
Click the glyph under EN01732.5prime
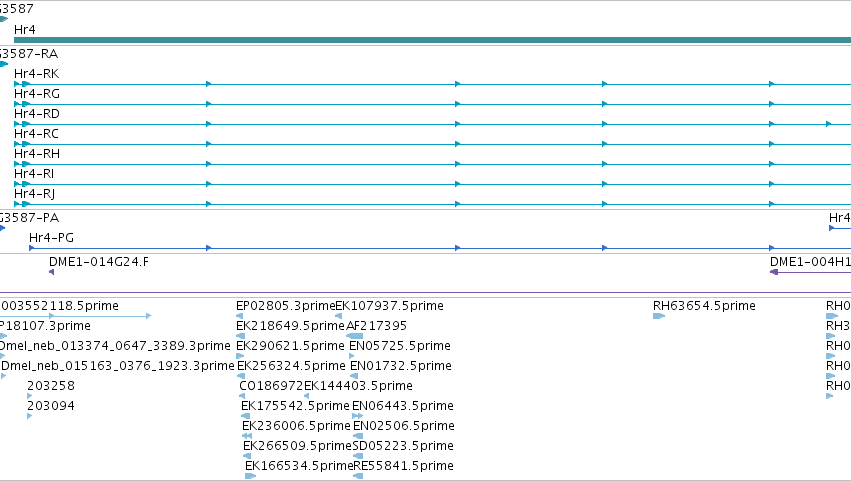point(354,376)
